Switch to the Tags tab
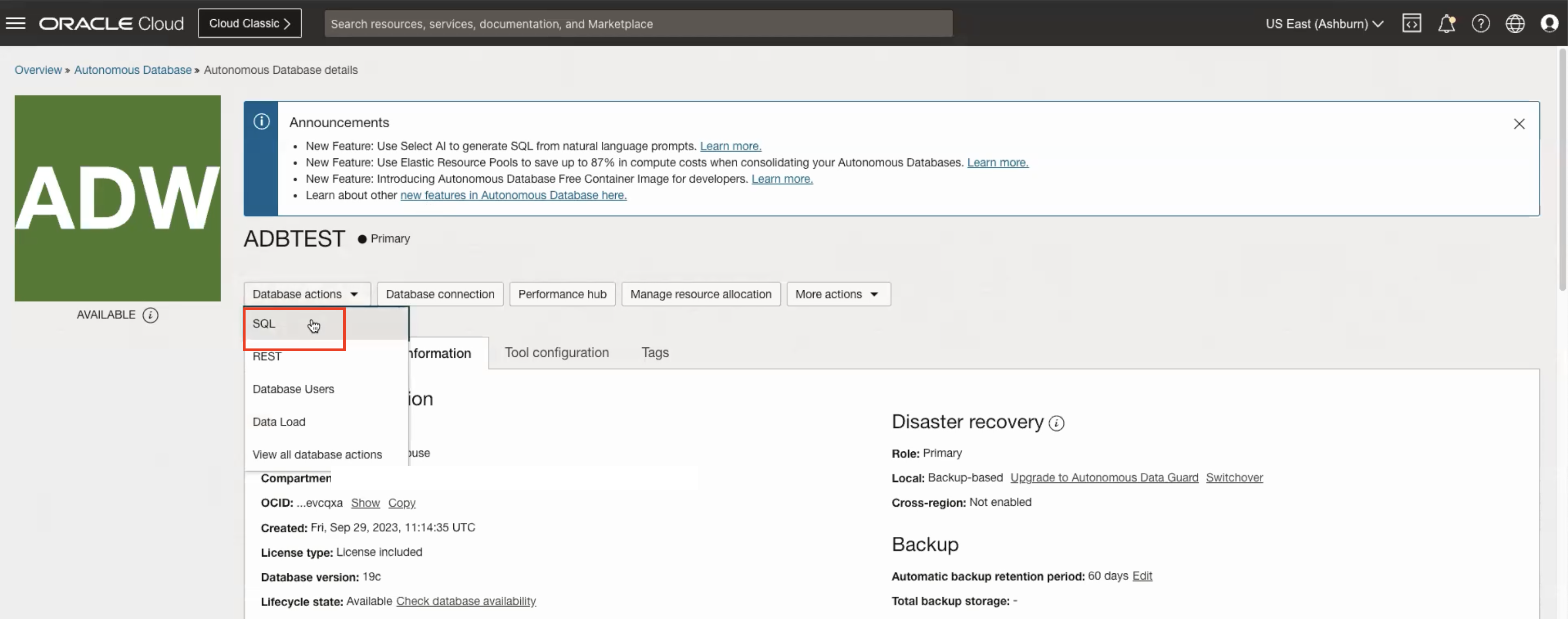Viewport: 1568px width, 619px height. [x=655, y=353]
